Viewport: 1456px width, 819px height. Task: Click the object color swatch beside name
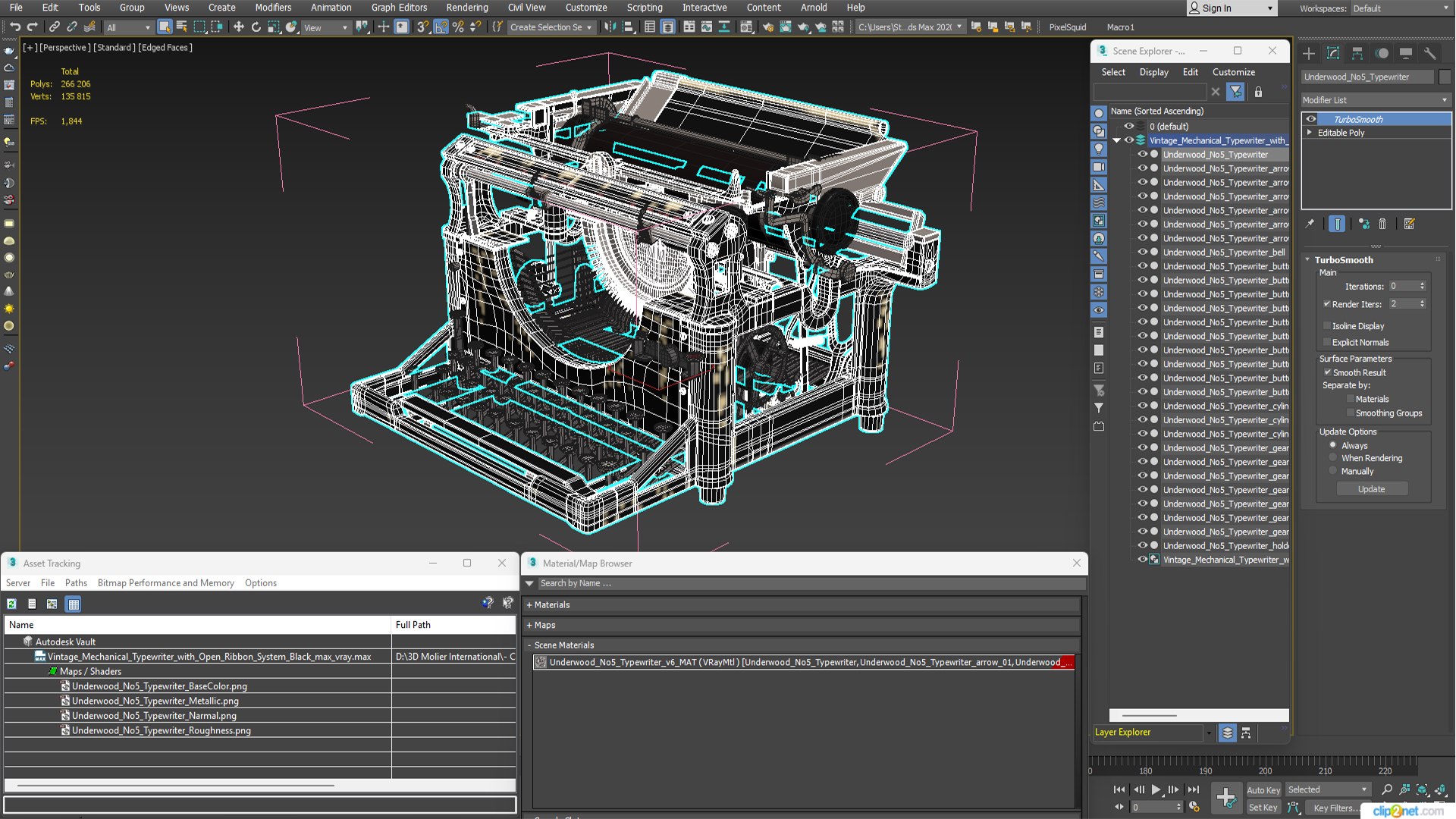tap(1444, 77)
